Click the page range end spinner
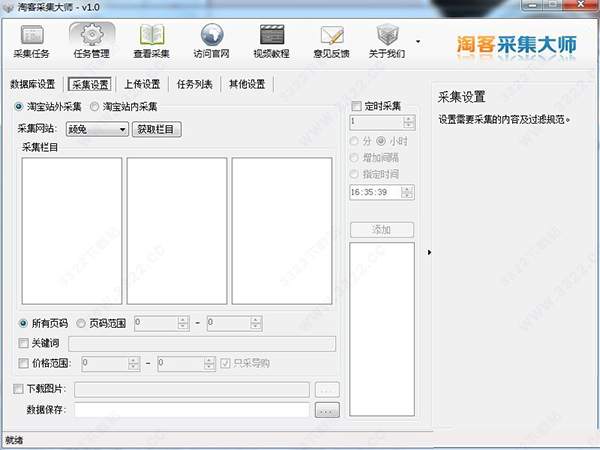The height and width of the screenshot is (450, 600). coord(256,323)
